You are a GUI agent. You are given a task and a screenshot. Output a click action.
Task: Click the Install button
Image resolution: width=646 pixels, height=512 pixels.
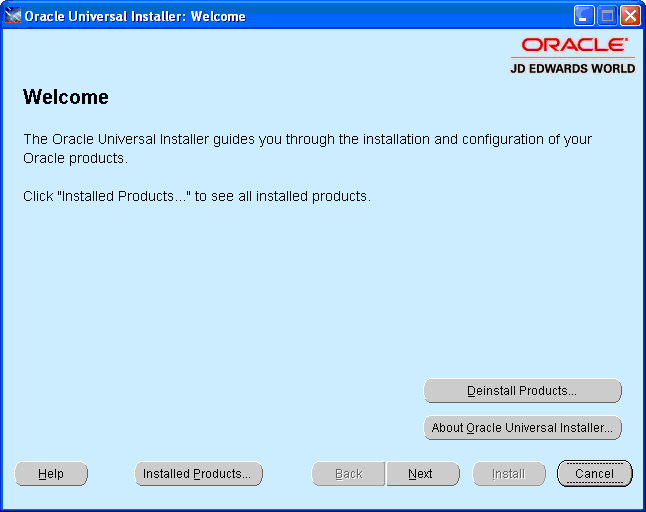509,473
